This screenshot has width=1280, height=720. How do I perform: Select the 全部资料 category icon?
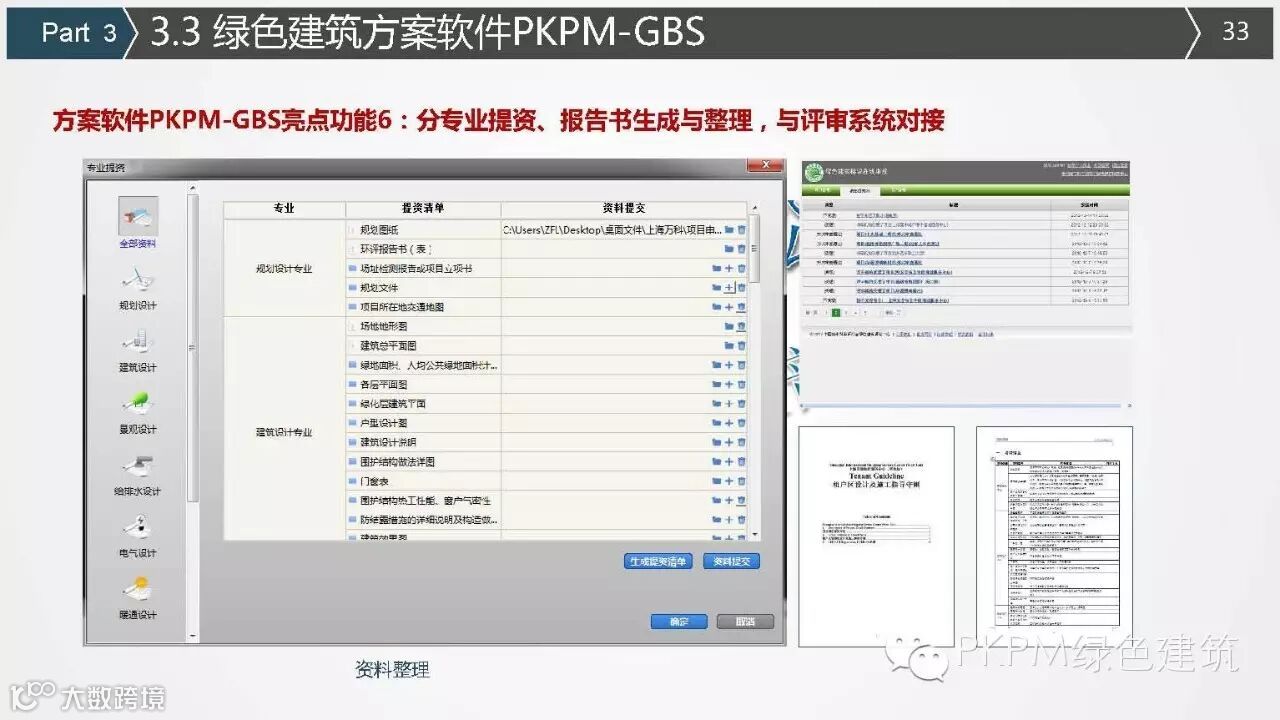coord(138,217)
